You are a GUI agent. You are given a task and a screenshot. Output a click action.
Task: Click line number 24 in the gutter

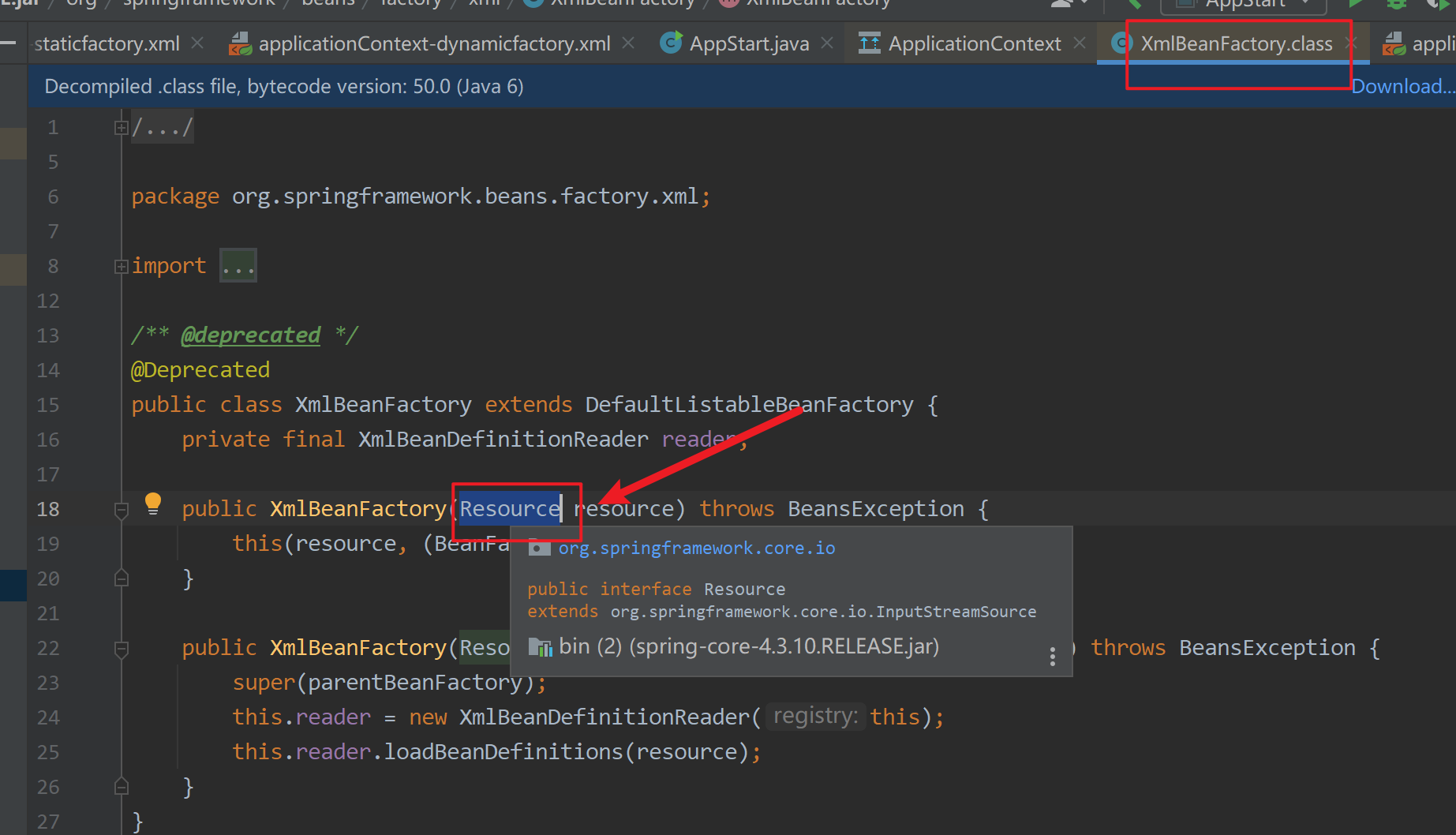tap(47, 717)
